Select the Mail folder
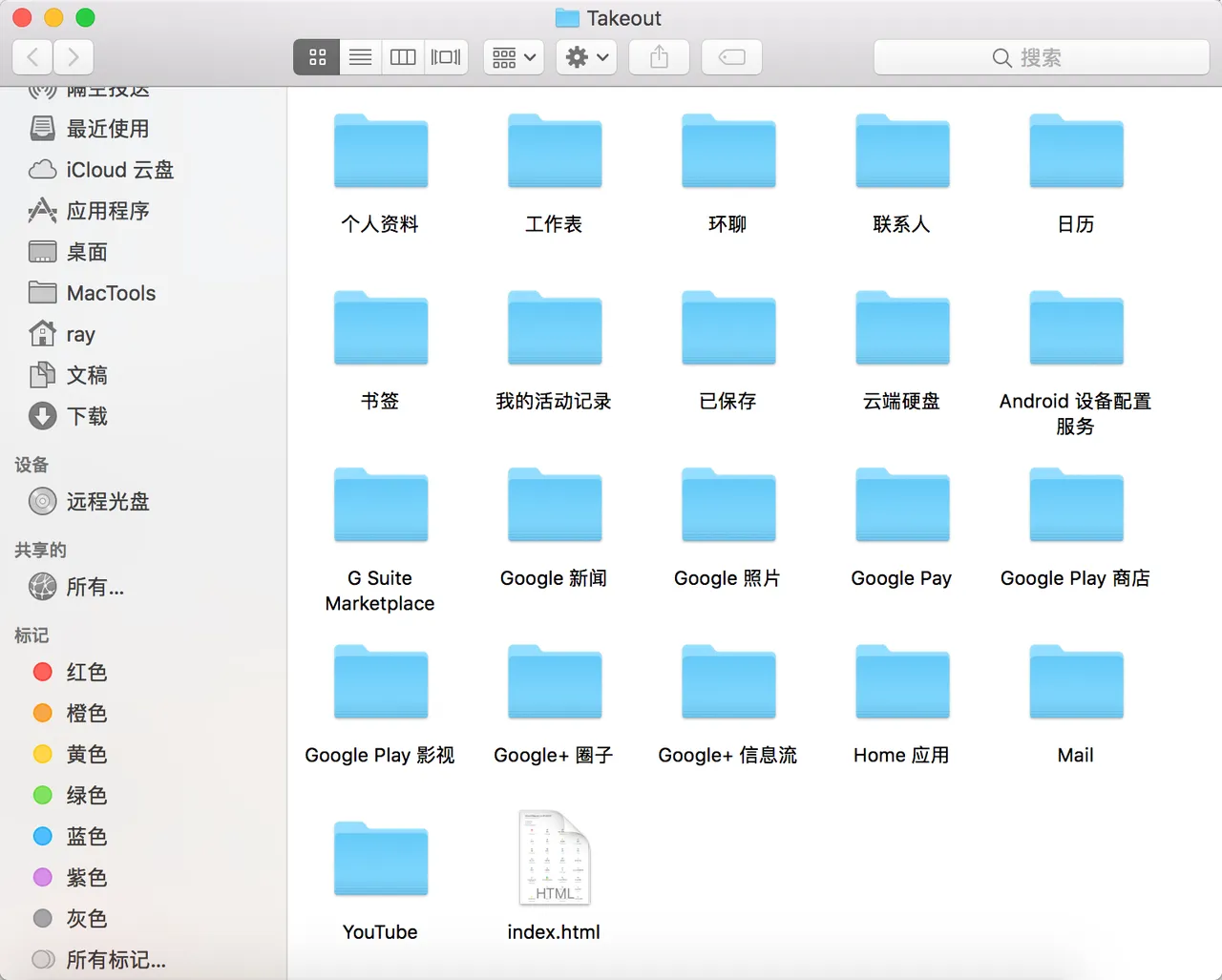Screen dimensions: 1222x980 coord(1076,683)
